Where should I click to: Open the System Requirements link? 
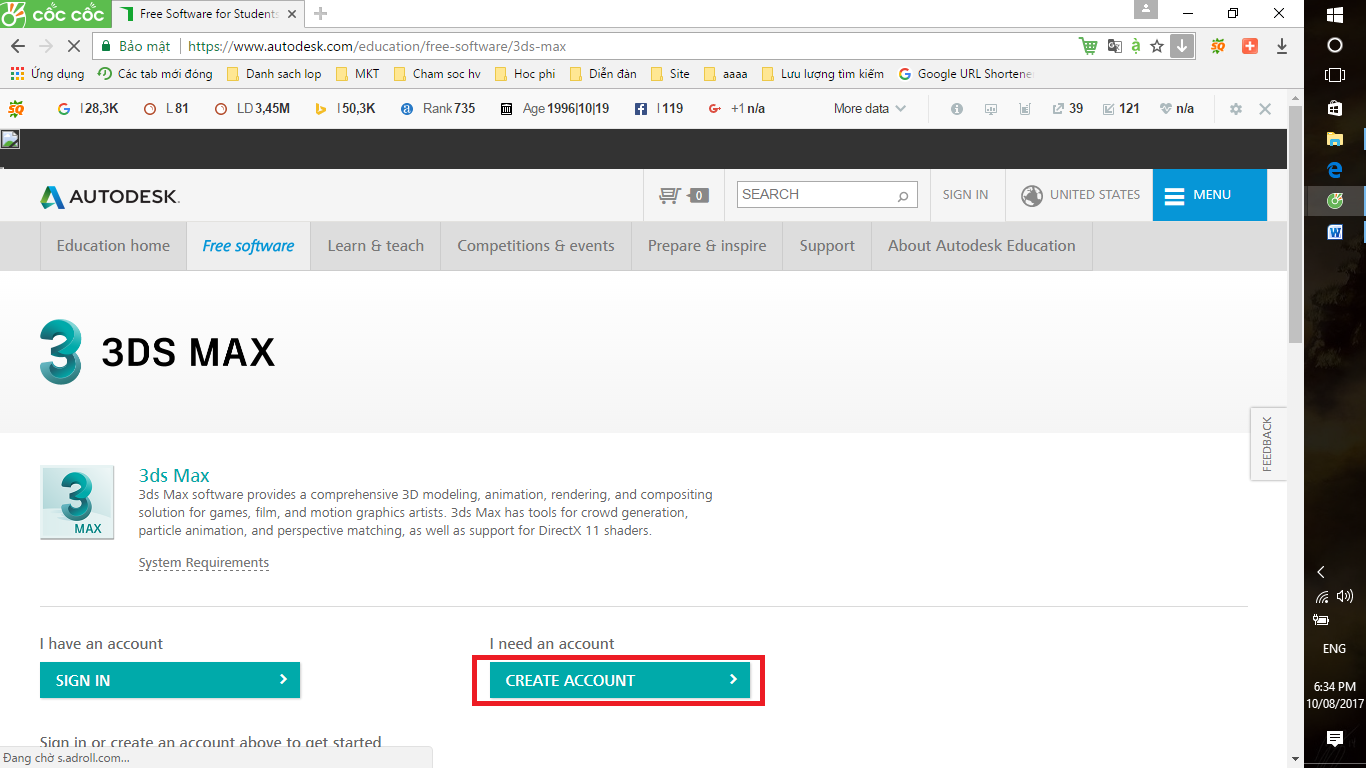click(204, 563)
